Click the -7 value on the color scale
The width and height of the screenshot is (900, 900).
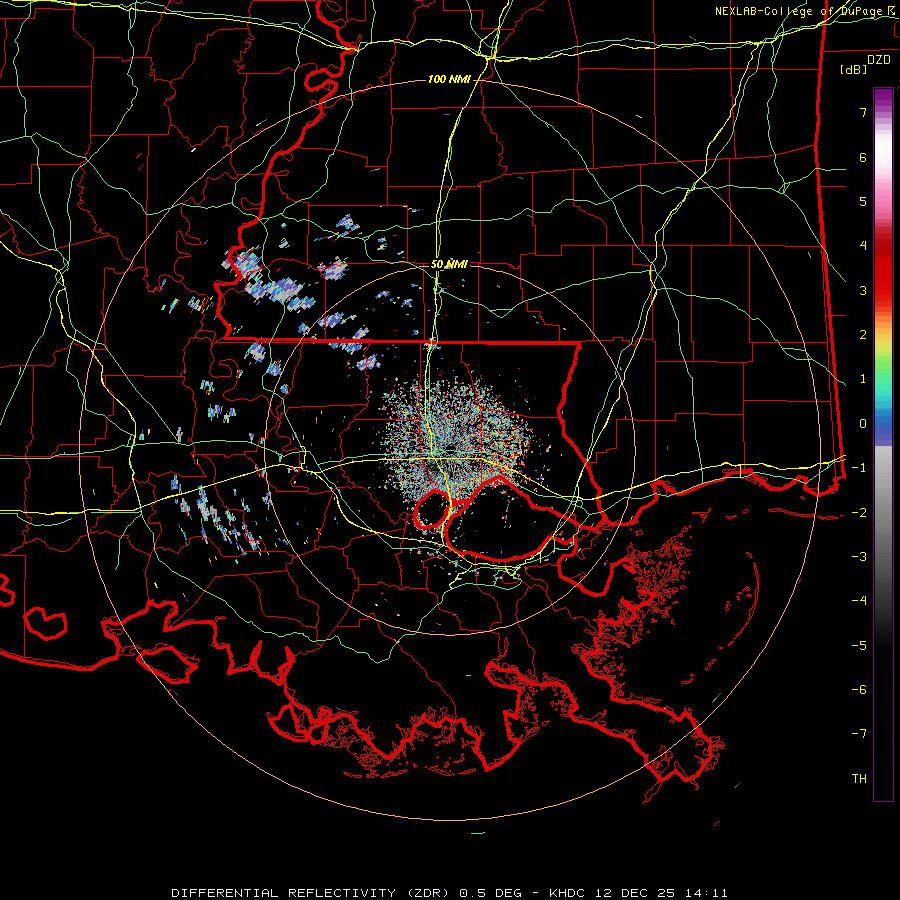859,734
